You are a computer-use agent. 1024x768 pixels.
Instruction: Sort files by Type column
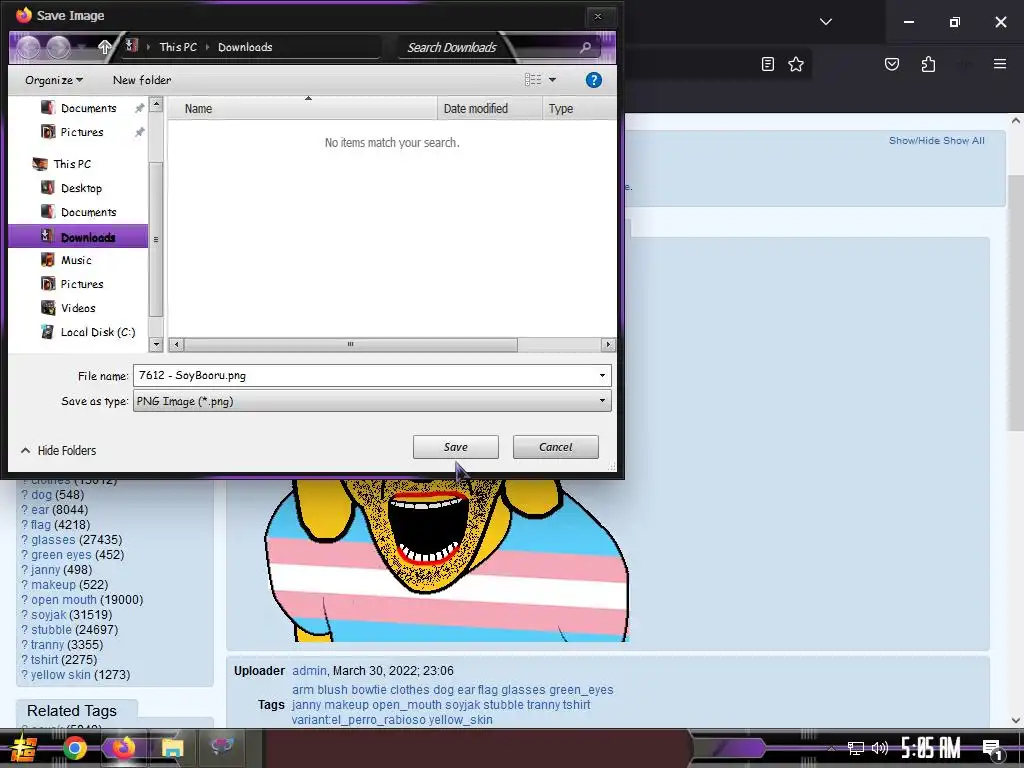[x=579, y=108]
